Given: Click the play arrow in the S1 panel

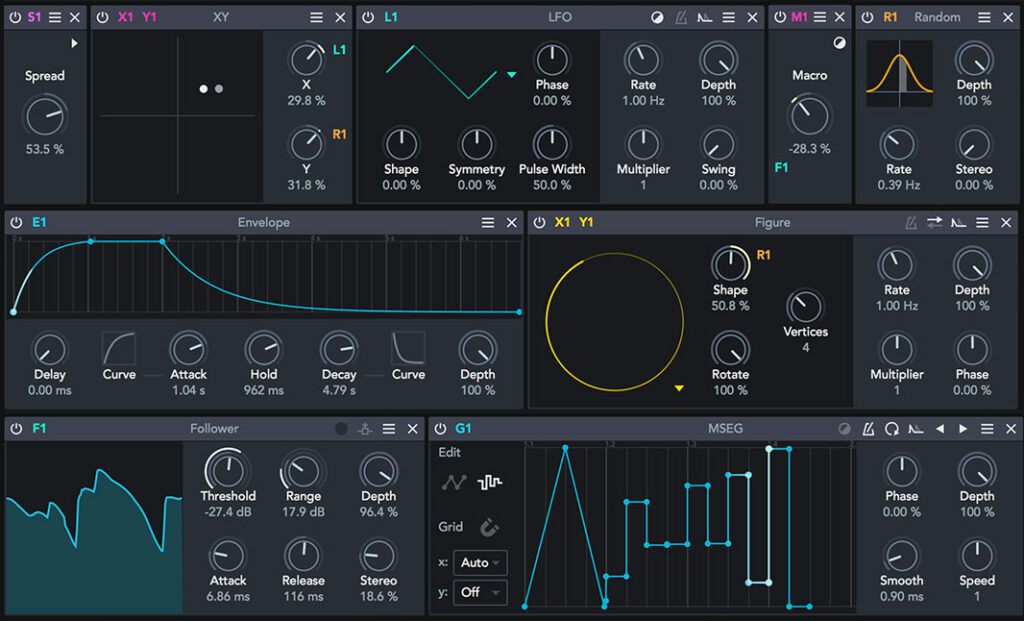Looking at the screenshot, I should click(x=74, y=43).
